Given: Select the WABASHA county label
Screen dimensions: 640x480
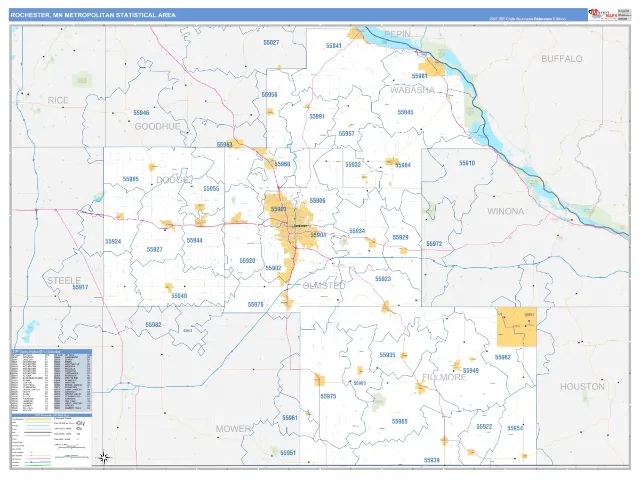Looking at the screenshot, I should click(x=413, y=90).
